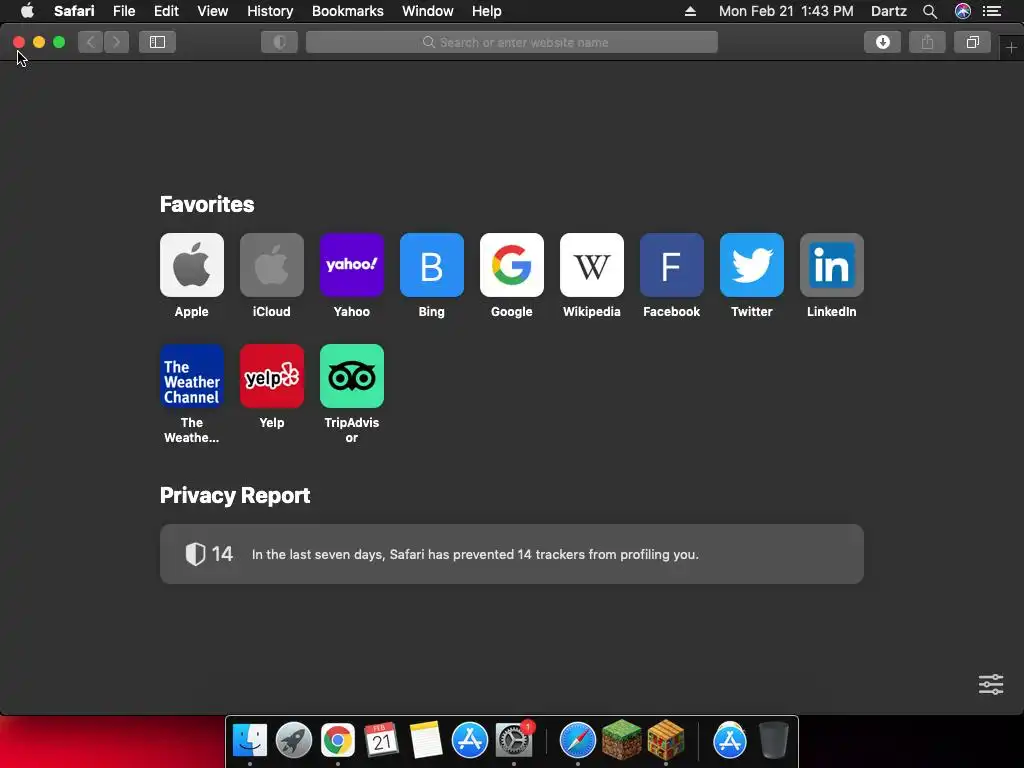1024x768 pixels.
Task: Click the eject icon in menu bar
Action: coord(690,11)
